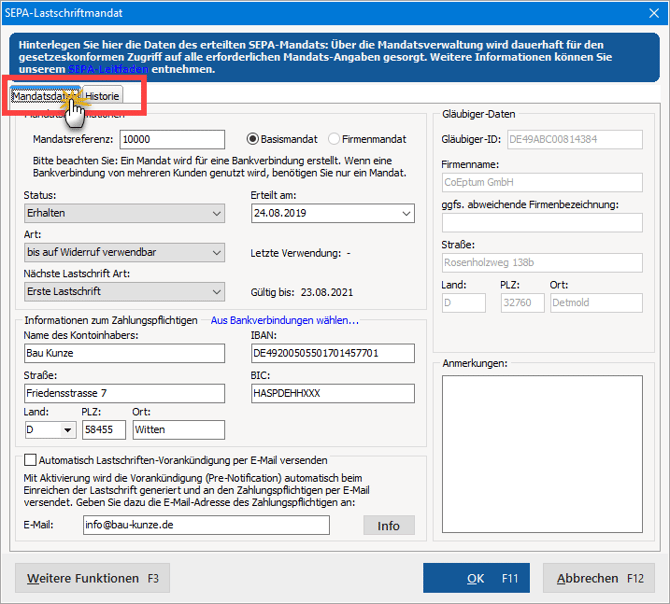Choose the Firmenmandat radio option
Viewport: 670px width, 604px height.
(334, 139)
